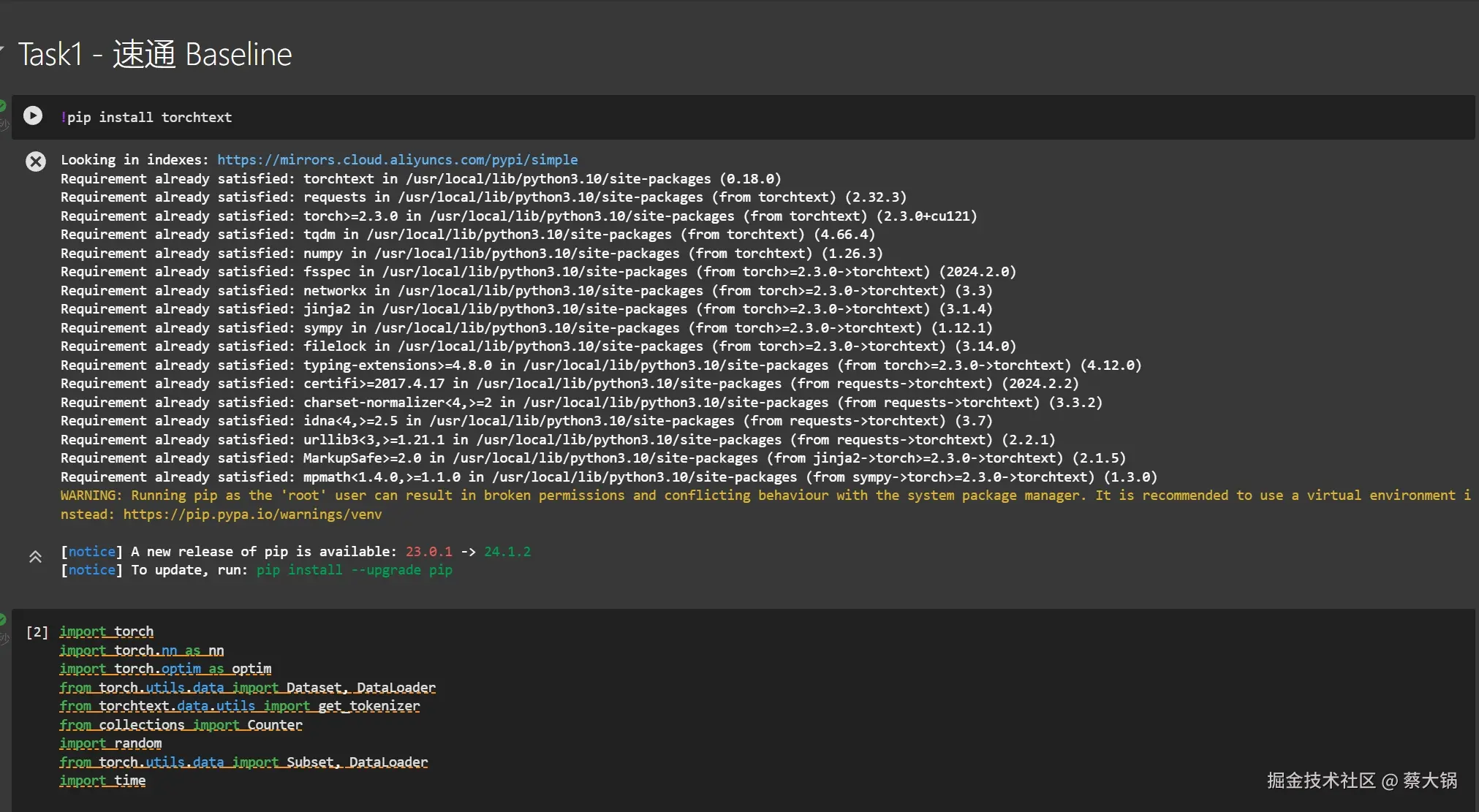Click the import time line in cell 2
This screenshot has width=1479, height=812.
[x=102, y=781]
